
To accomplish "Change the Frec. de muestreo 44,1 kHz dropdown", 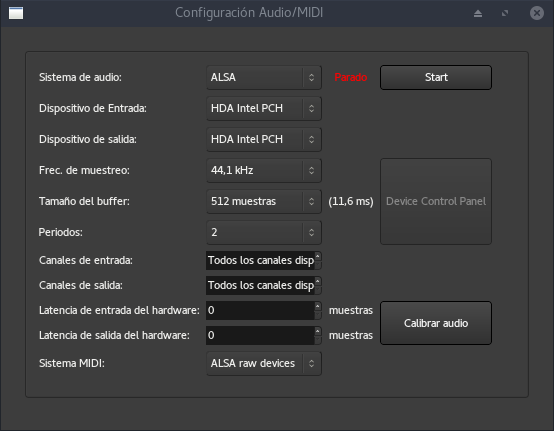I will [x=264, y=171].
